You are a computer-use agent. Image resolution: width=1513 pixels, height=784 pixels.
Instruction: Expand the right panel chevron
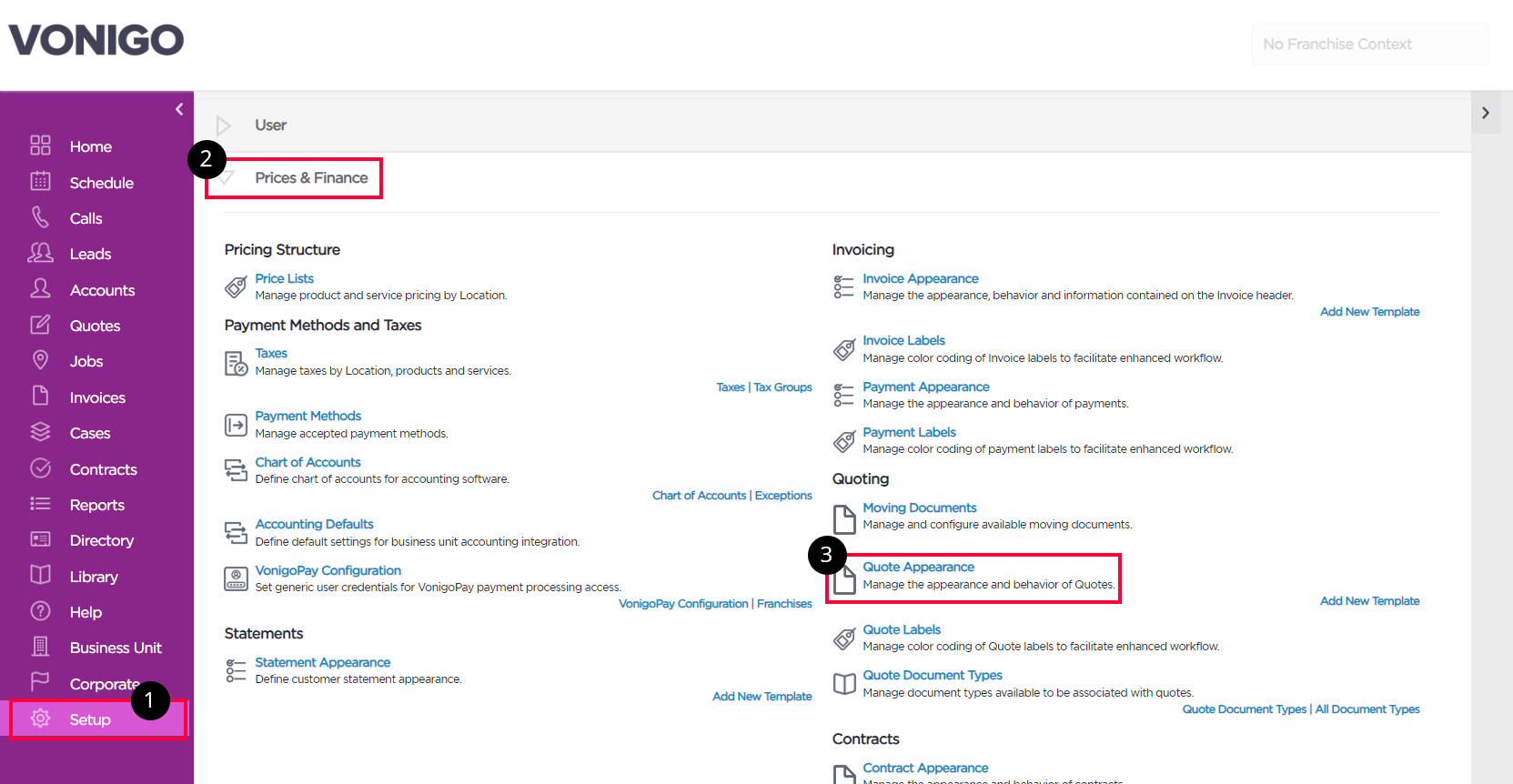click(x=1485, y=113)
